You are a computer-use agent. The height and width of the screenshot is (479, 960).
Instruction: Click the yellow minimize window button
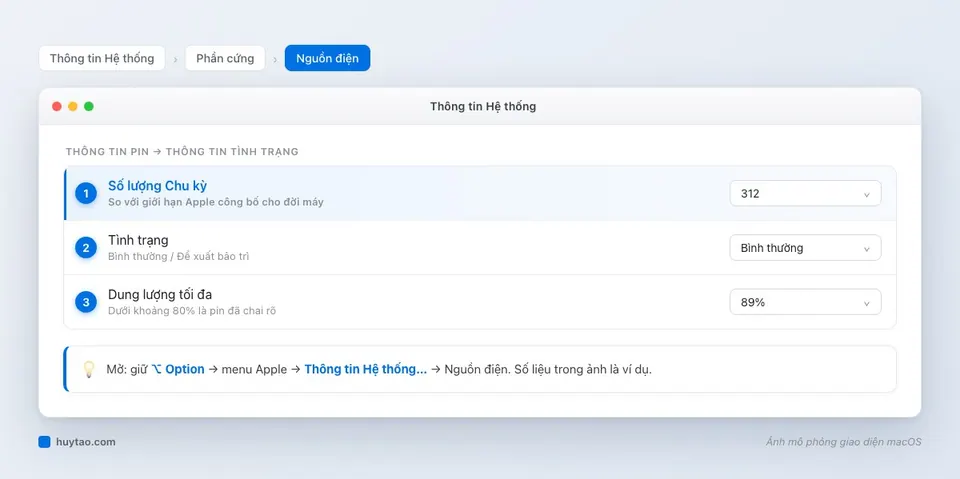point(73,107)
